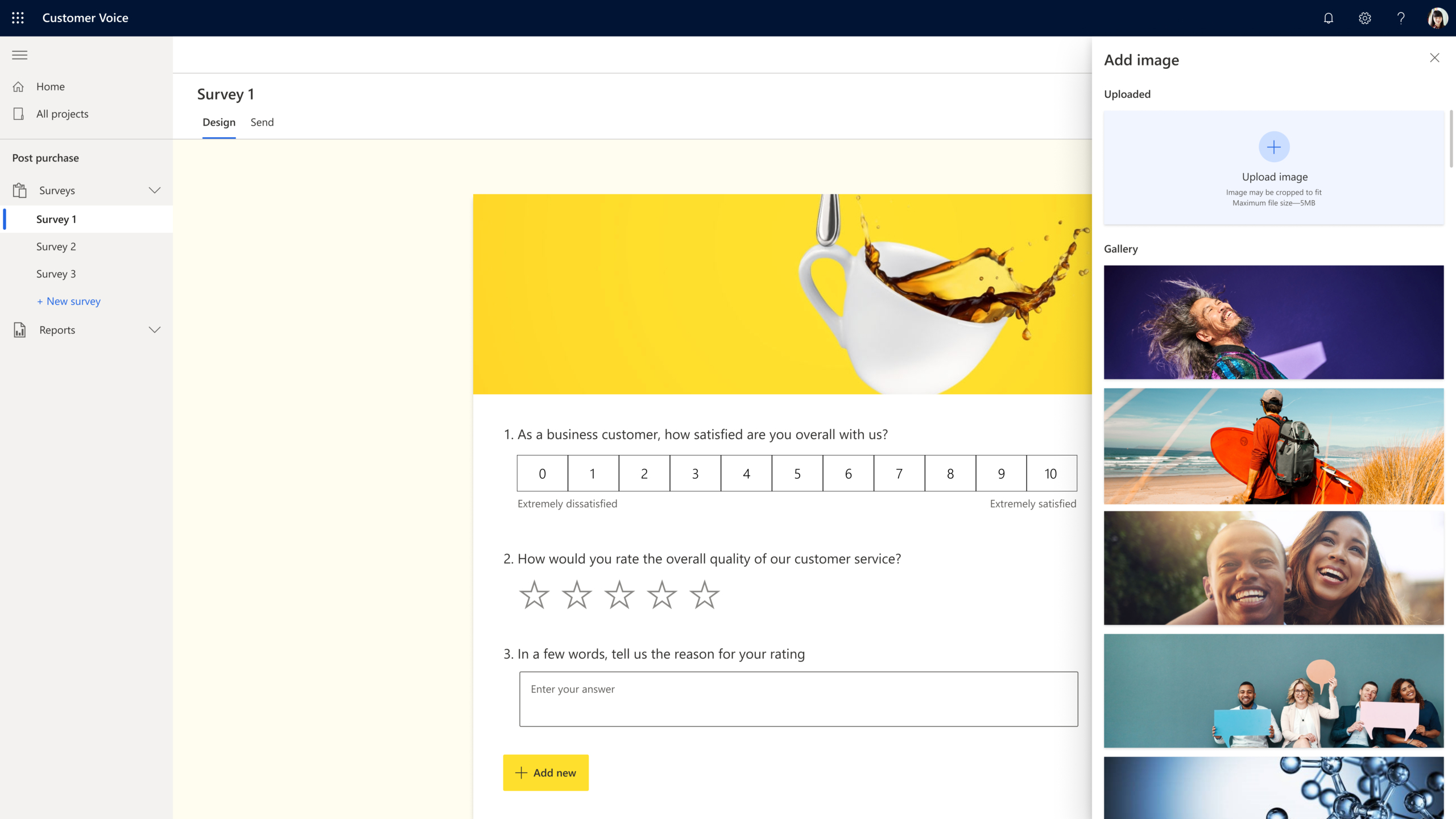This screenshot has width=1456, height=819.
Task: Click the Add new question button
Action: point(545,772)
